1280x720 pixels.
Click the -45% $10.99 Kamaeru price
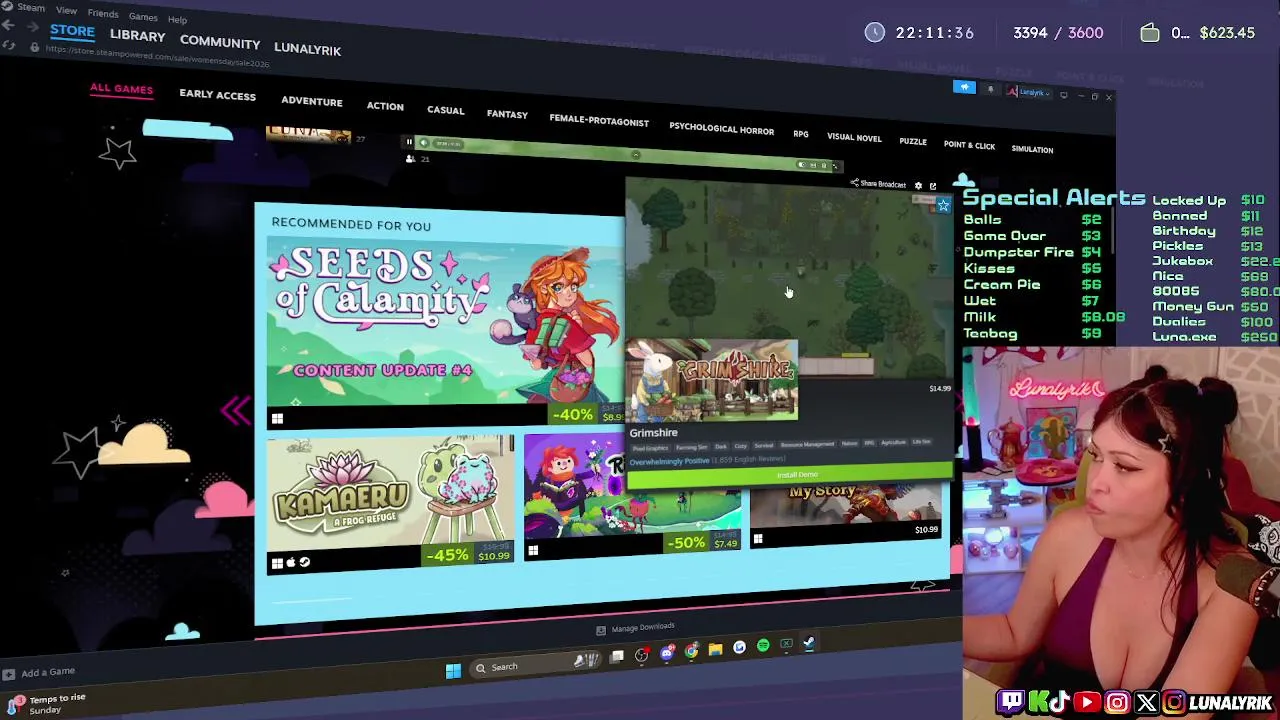[467, 555]
